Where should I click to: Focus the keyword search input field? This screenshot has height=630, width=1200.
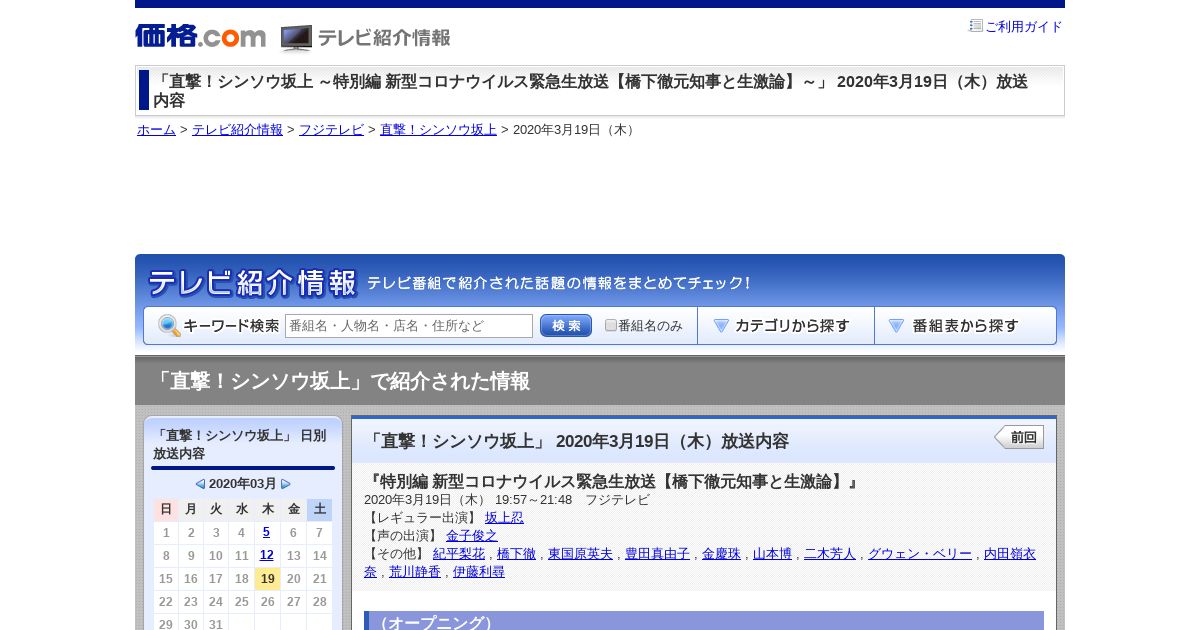409,326
